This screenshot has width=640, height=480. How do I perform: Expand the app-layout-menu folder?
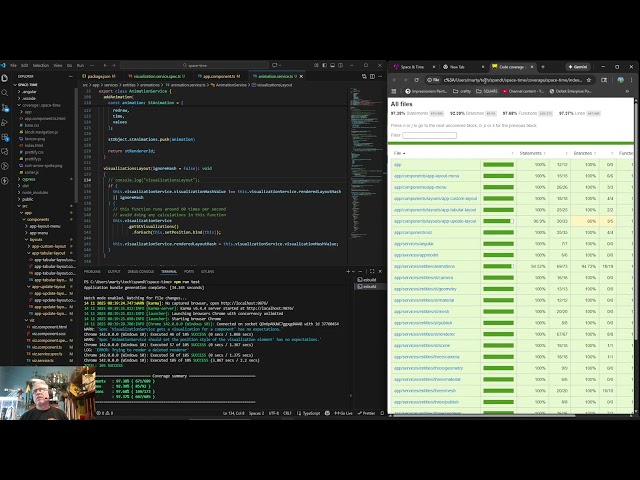click(43, 226)
